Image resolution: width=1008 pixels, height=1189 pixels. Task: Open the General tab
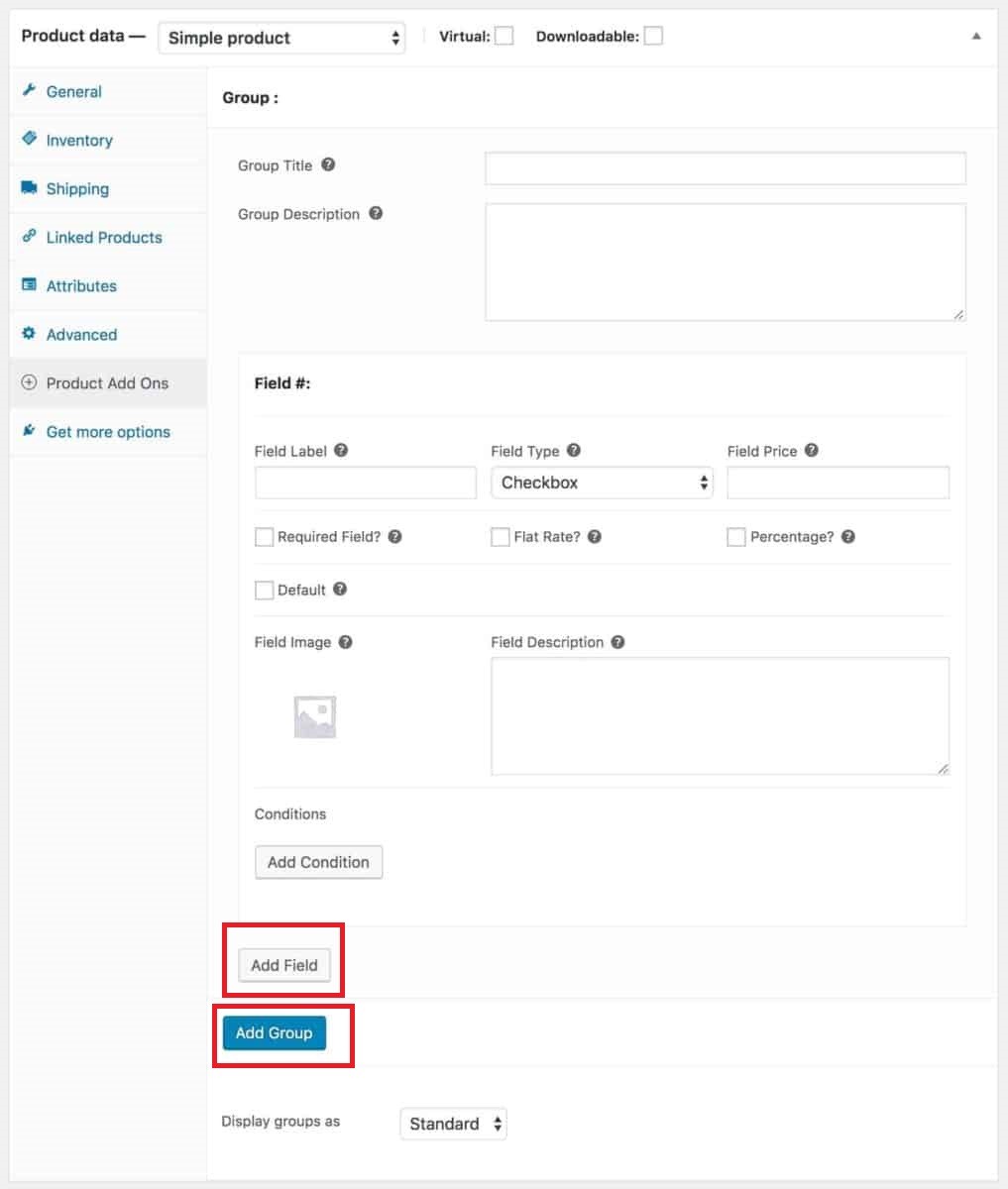point(108,91)
